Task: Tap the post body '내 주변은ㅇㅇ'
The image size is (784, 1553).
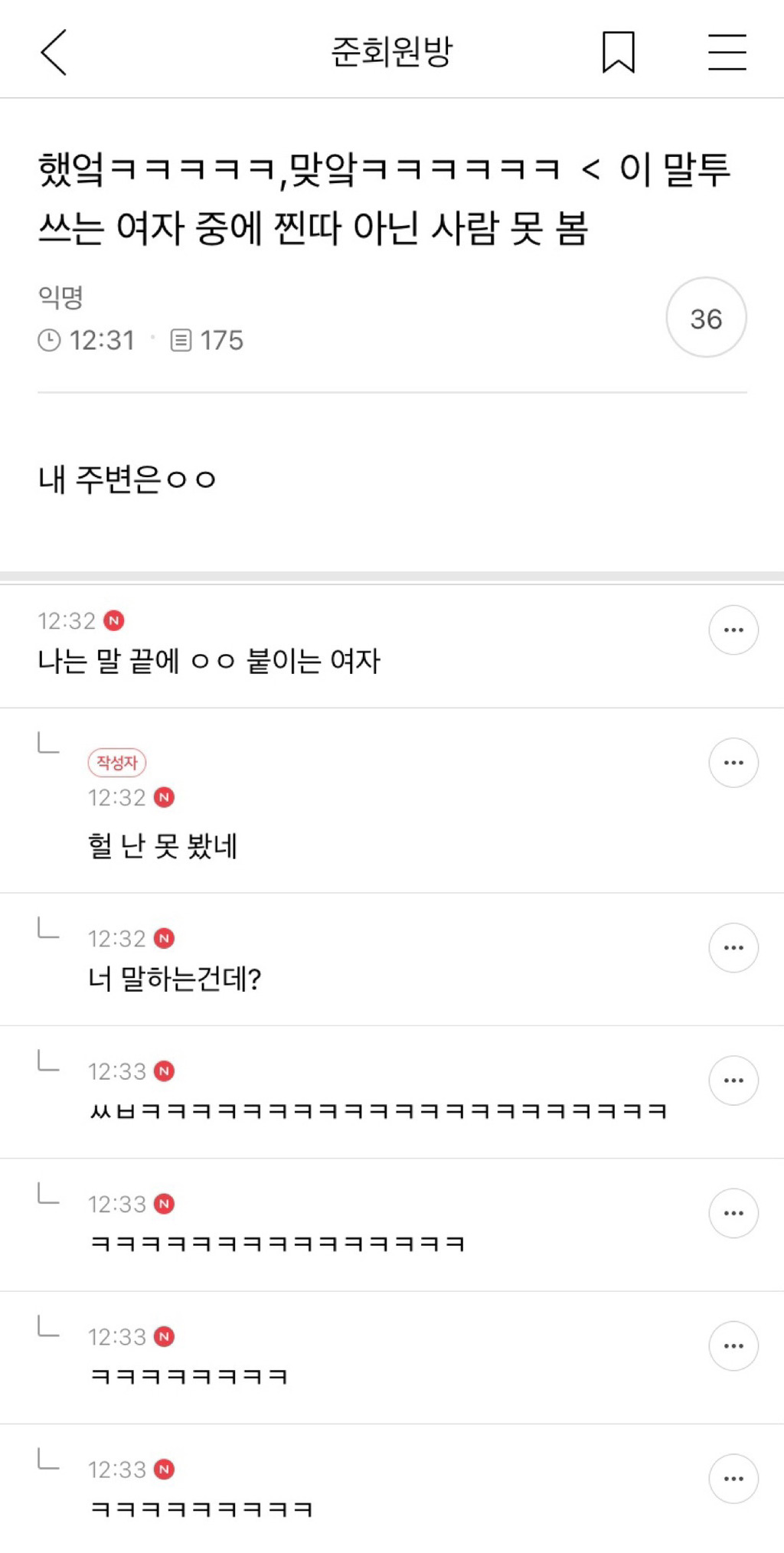Action: [127, 479]
